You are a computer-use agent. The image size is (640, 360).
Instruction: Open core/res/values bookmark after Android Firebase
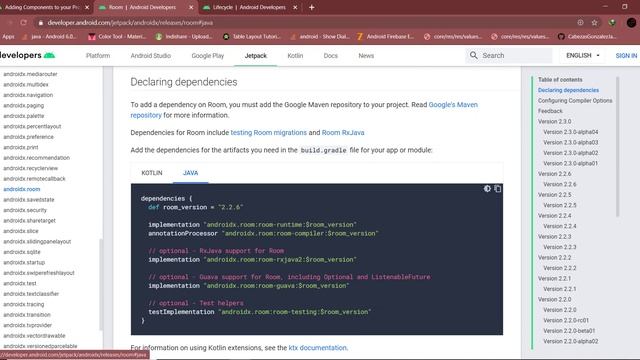coord(452,37)
